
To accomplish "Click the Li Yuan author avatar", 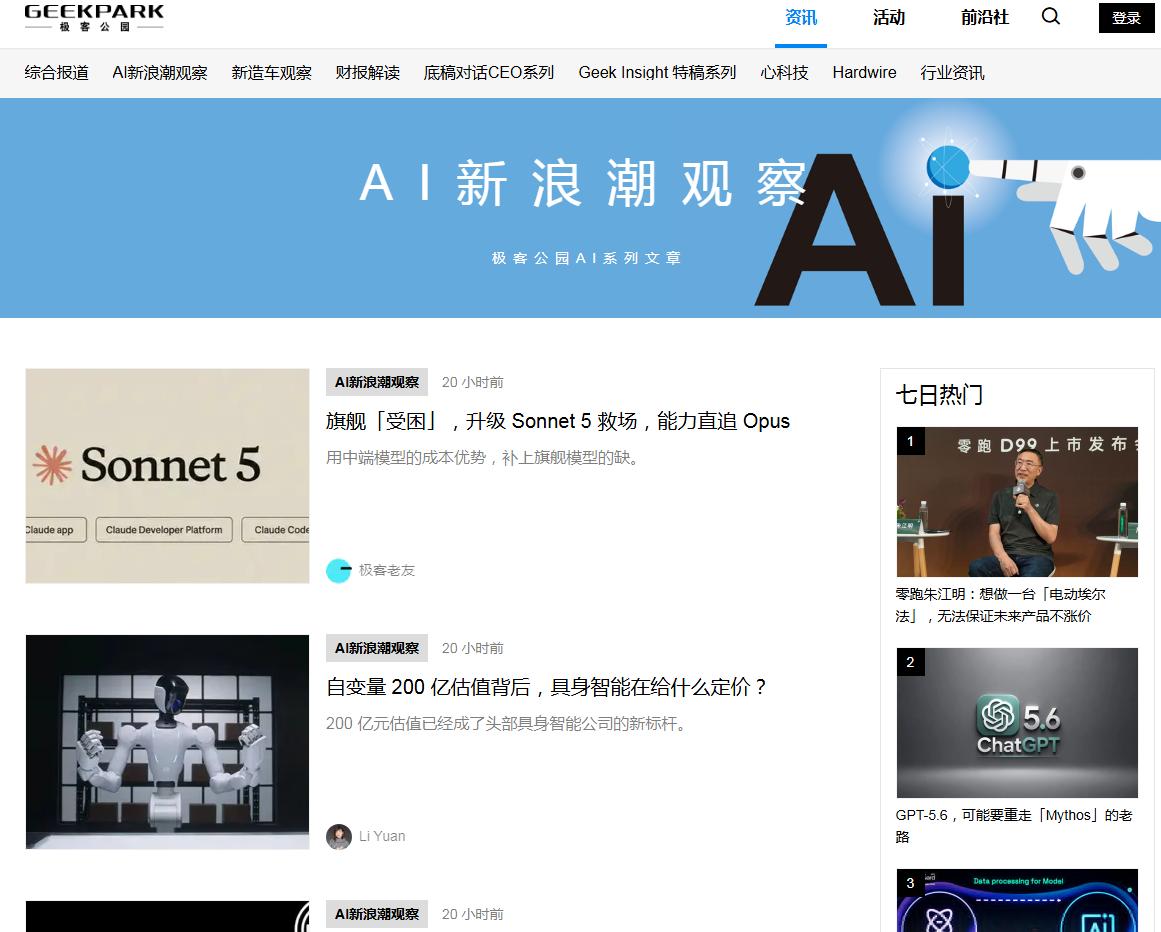I will coord(338,837).
